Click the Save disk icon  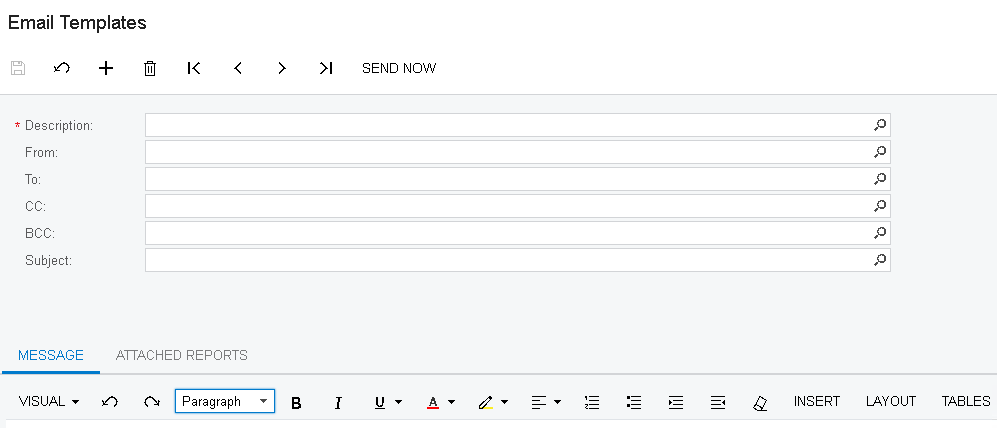[18, 68]
